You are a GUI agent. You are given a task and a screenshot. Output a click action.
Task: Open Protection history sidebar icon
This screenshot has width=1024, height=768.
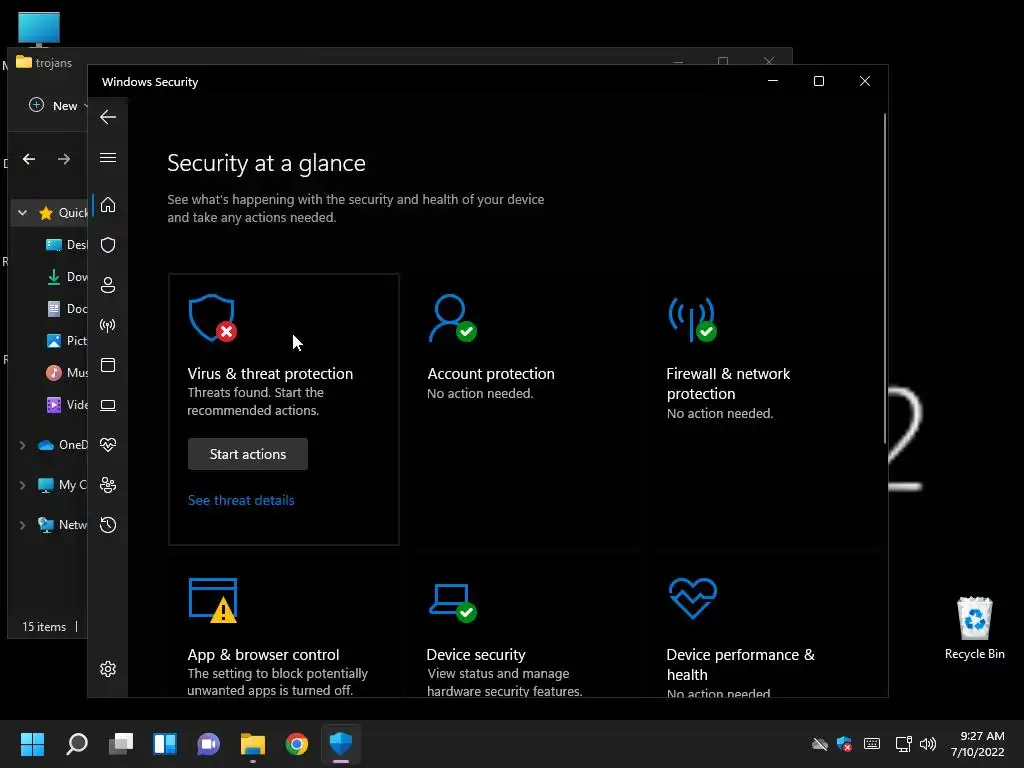click(x=108, y=525)
